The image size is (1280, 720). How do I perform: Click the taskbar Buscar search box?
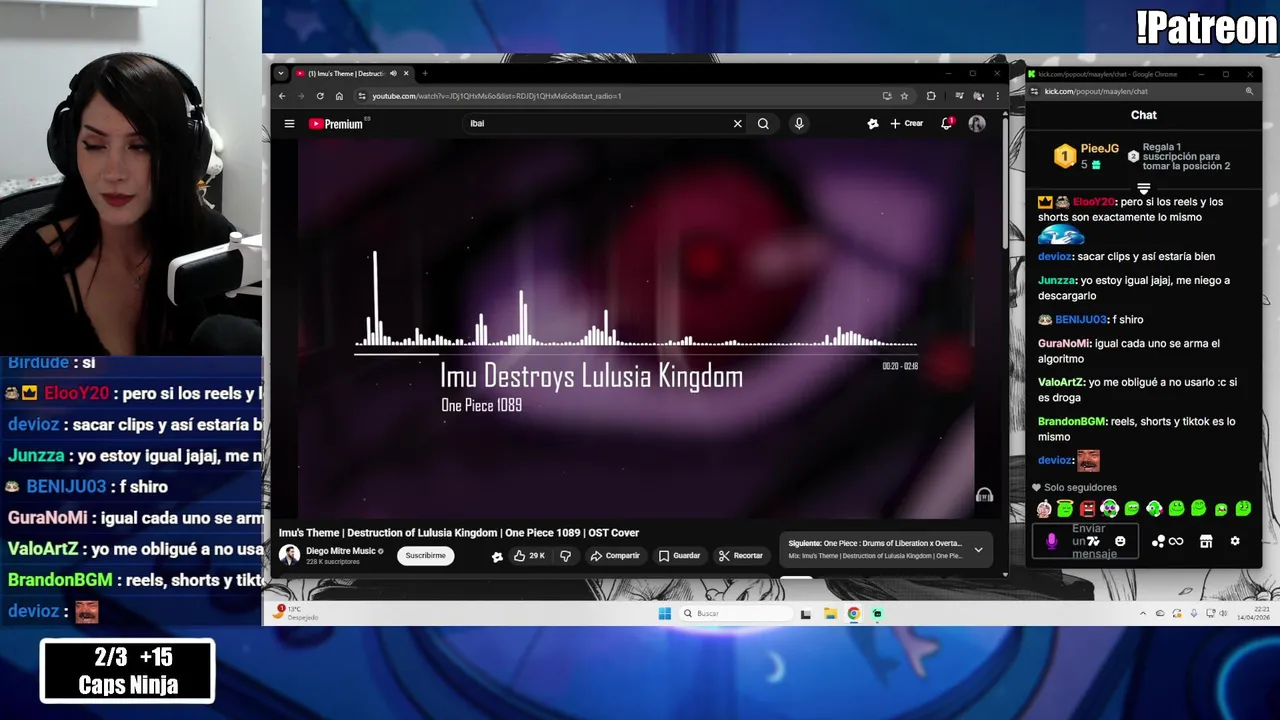[737, 613]
